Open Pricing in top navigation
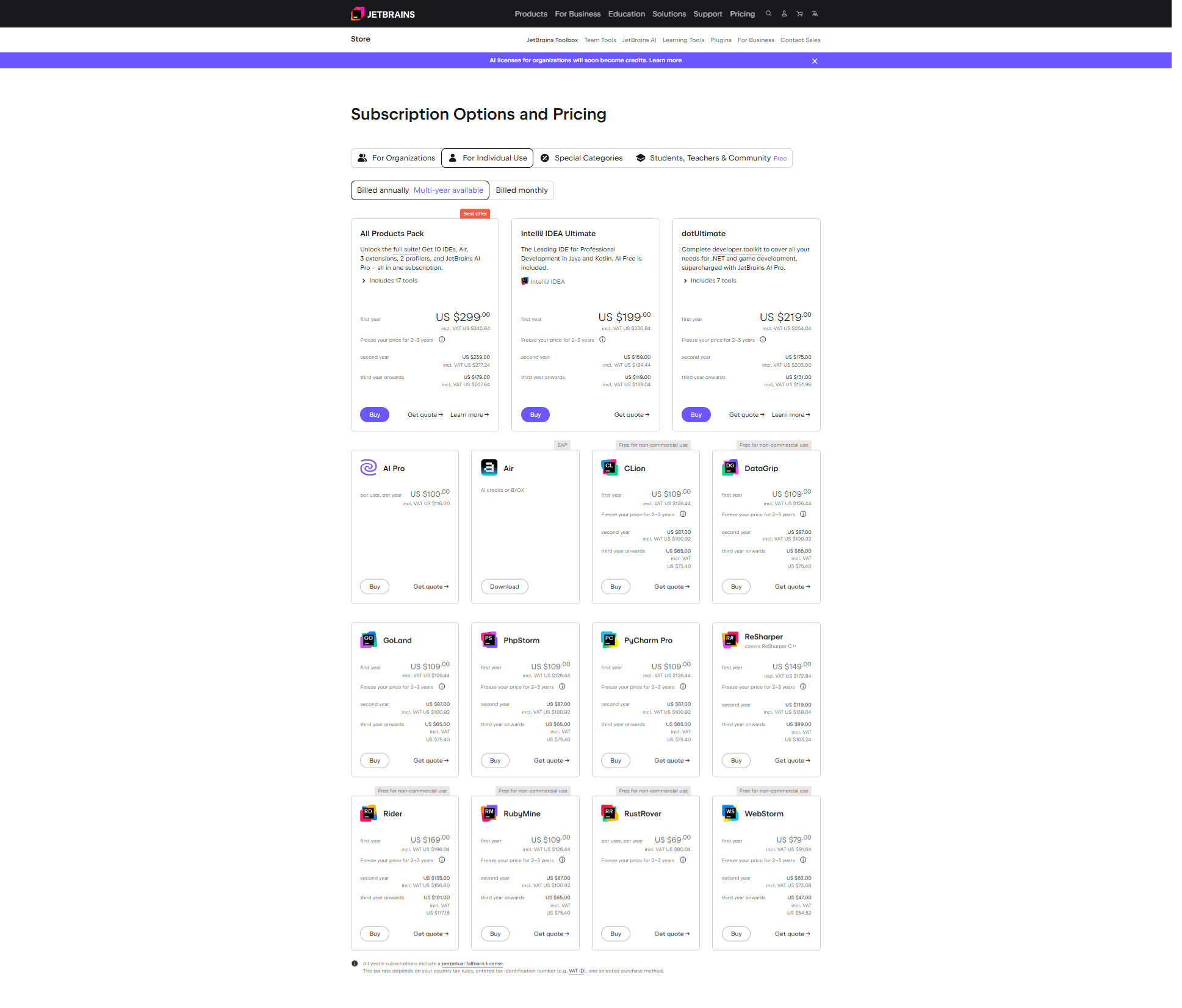Screen dimensions: 1182x1008 point(742,13)
